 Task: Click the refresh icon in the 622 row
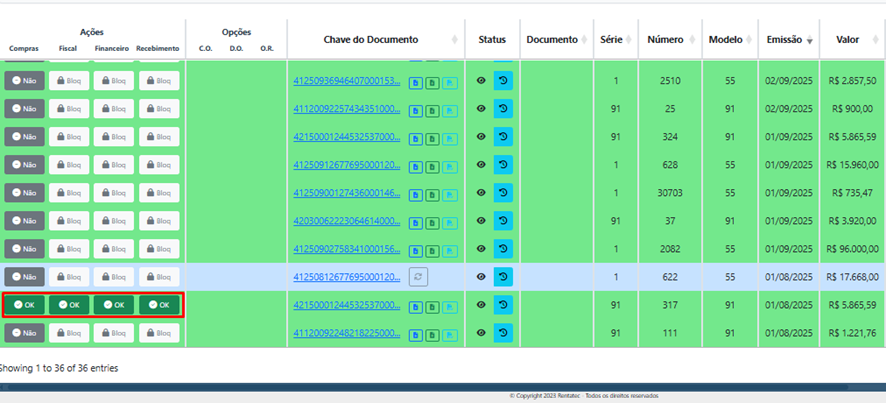click(418, 277)
